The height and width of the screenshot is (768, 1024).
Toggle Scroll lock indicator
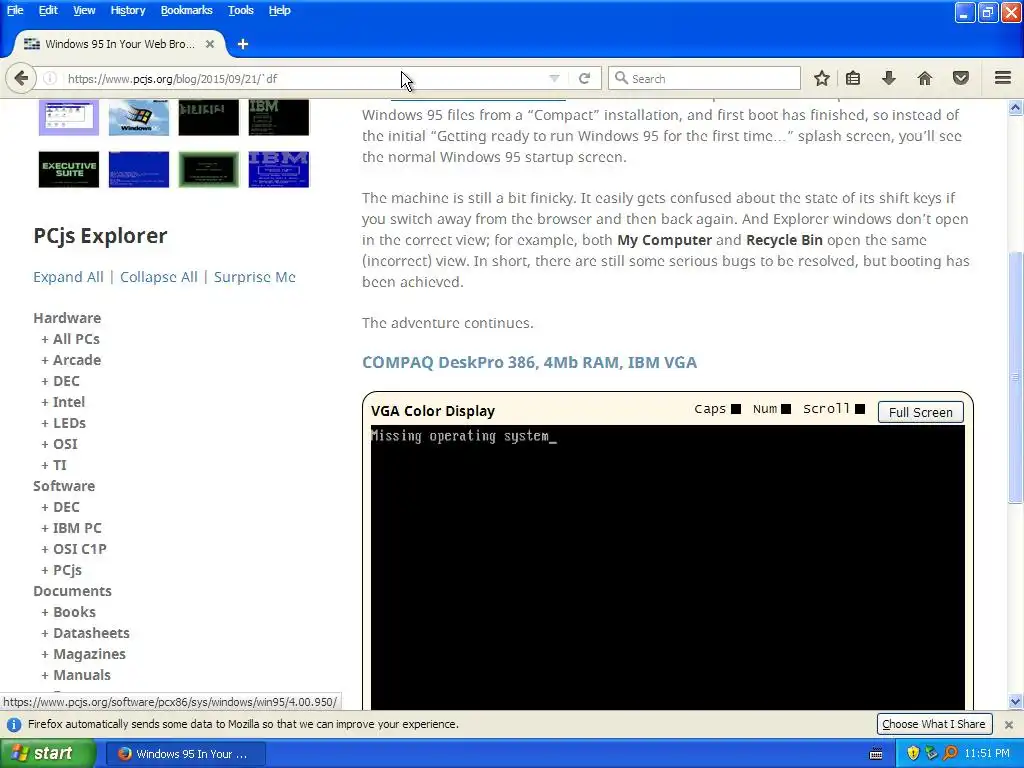tap(860, 409)
